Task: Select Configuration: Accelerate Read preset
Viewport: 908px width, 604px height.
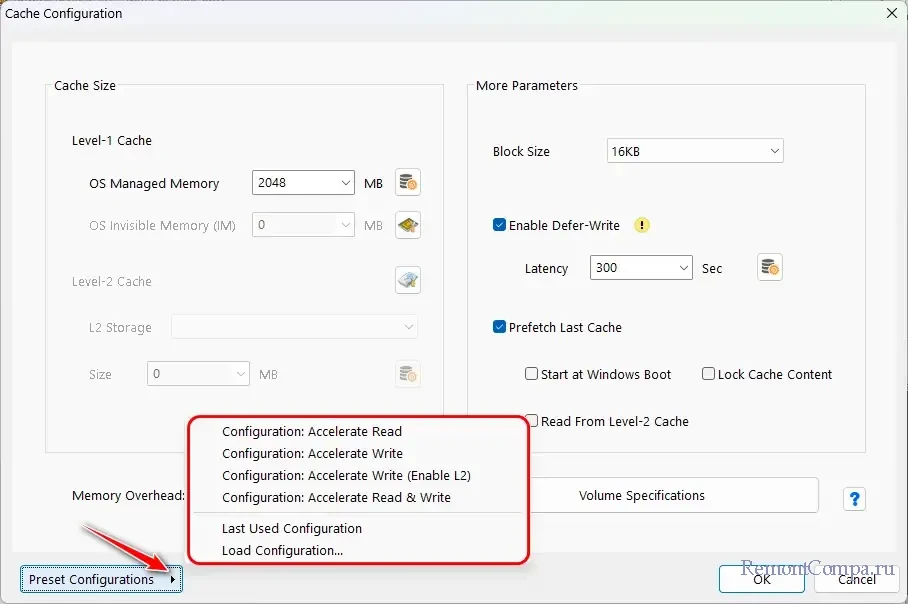Action: (312, 432)
